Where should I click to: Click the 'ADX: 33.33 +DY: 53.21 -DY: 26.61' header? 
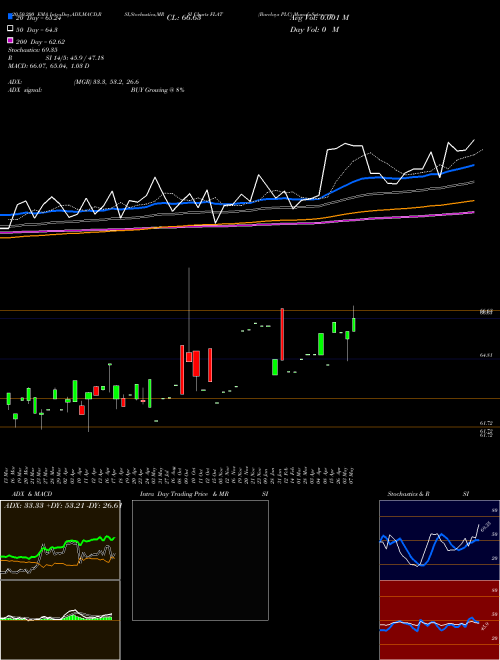tap(63, 506)
